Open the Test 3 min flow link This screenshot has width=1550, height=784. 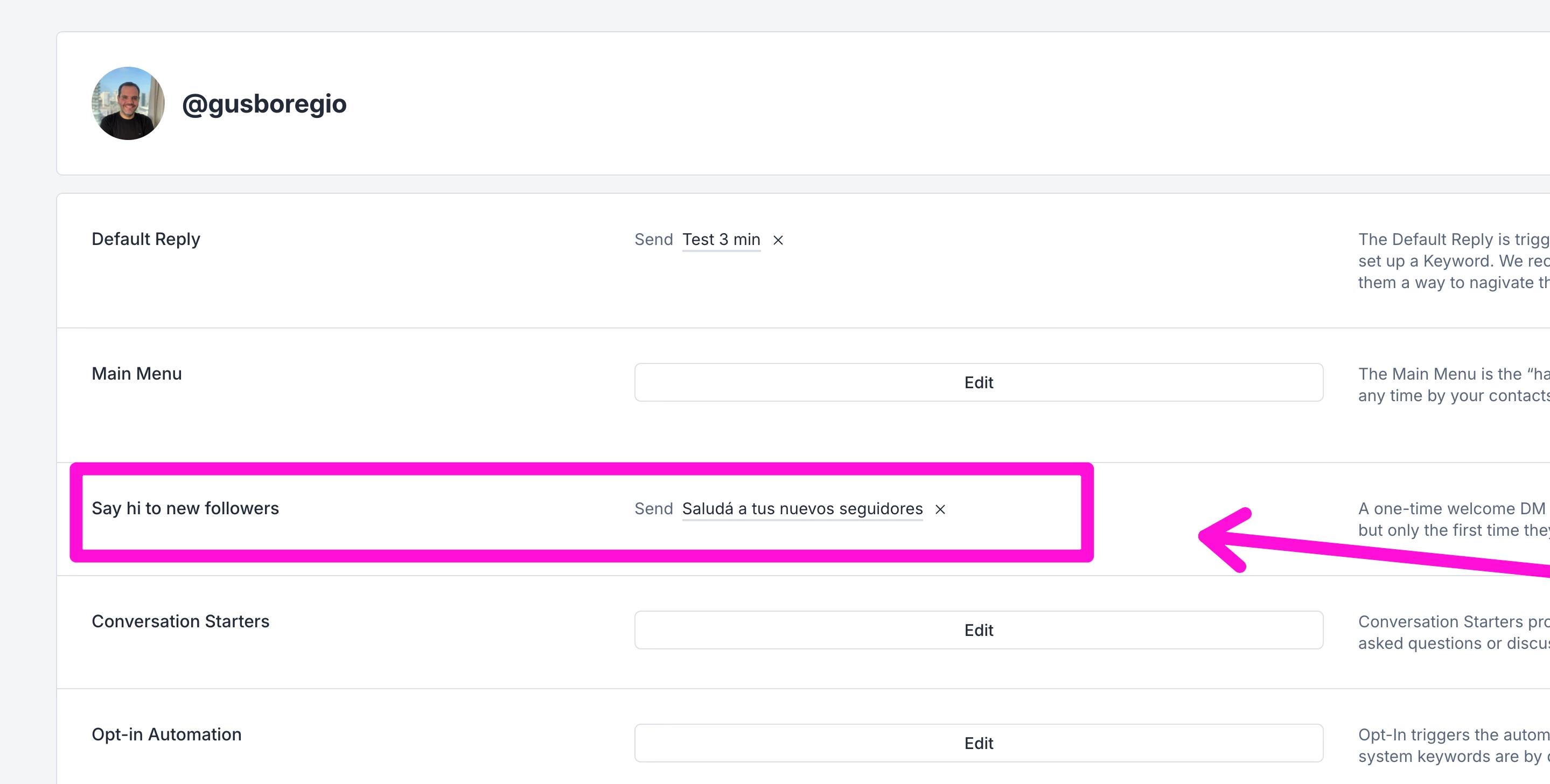pyautogui.click(x=721, y=240)
